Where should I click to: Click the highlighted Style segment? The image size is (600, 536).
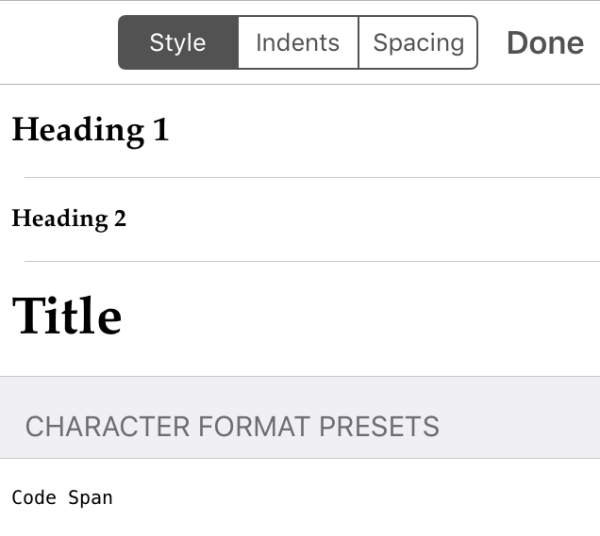point(178,43)
